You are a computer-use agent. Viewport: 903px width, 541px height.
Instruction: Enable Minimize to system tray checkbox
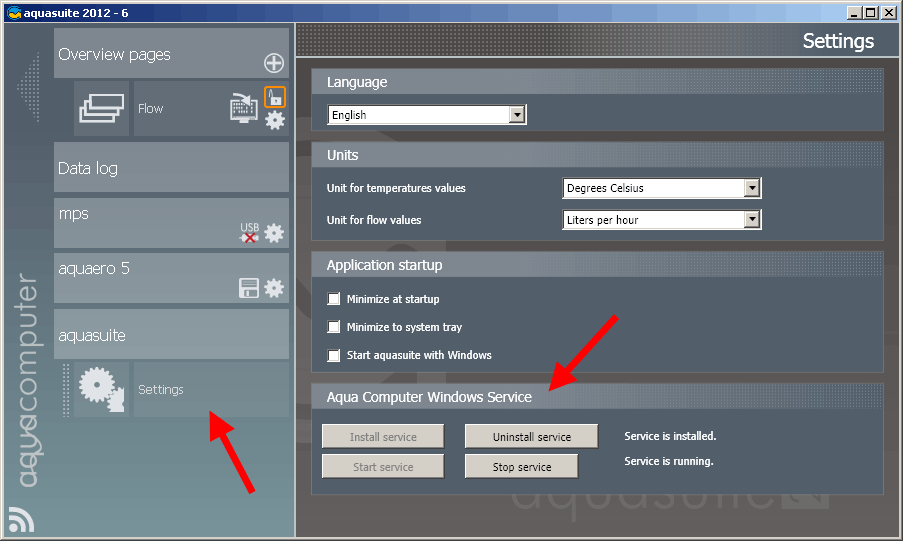333,327
